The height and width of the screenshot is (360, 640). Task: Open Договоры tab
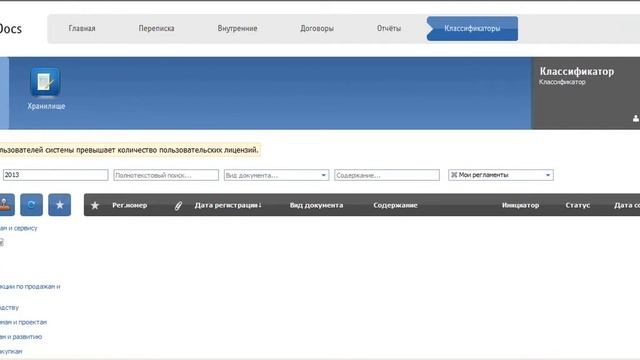pos(317,29)
